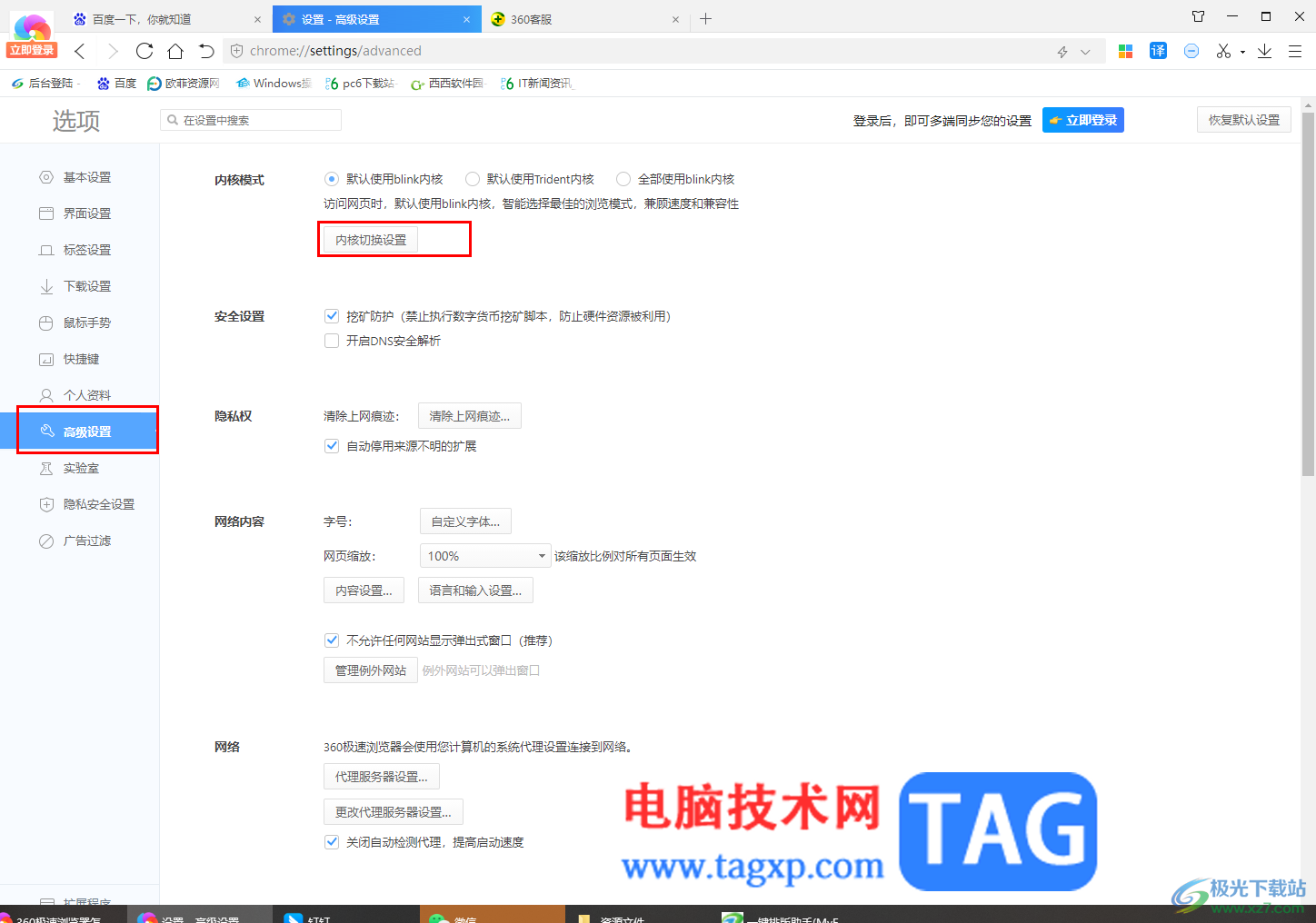Click the blue 立即登录 sync button
This screenshot has width=1316, height=923.
[1083, 120]
